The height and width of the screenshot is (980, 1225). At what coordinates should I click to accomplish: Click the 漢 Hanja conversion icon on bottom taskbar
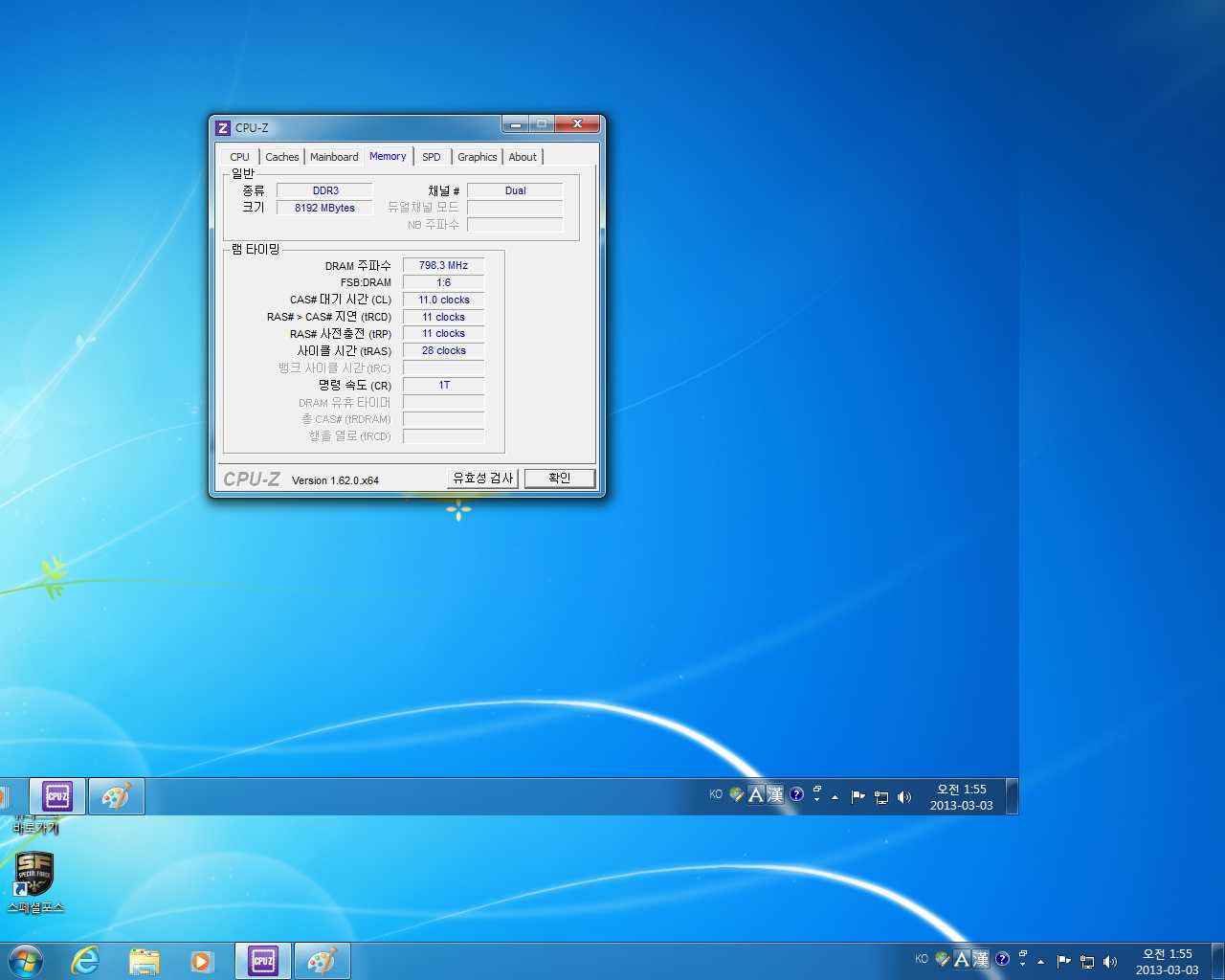(x=981, y=959)
